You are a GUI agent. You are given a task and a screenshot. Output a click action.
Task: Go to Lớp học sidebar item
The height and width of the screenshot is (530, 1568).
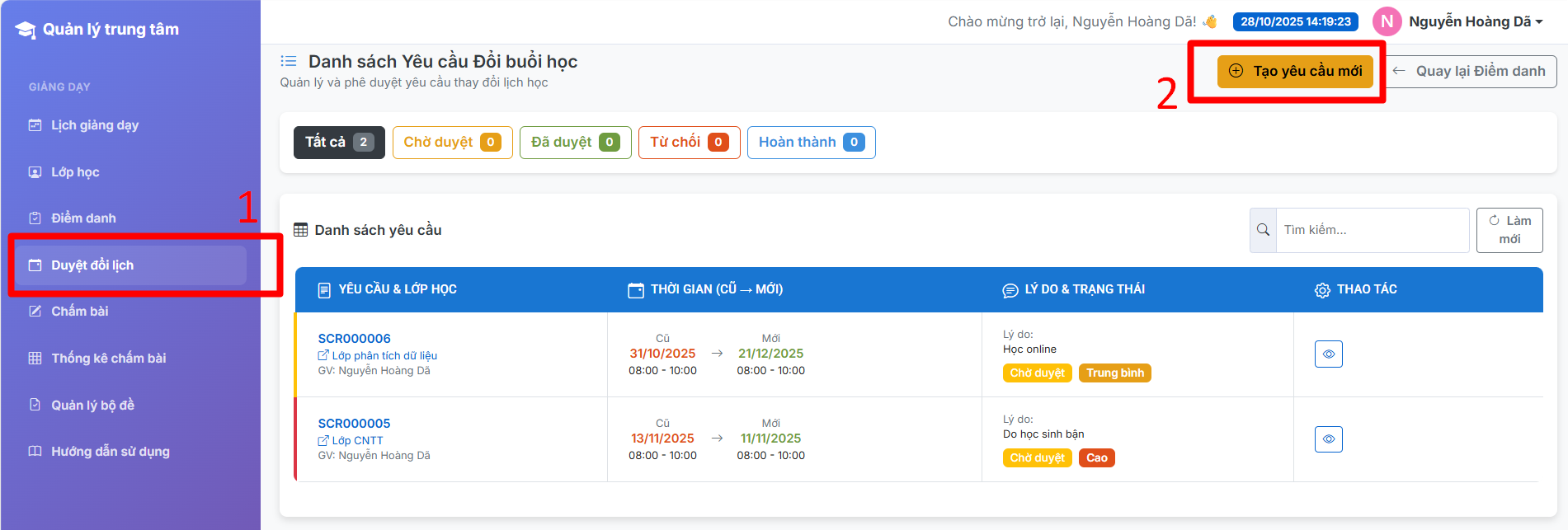tap(74, 172)
